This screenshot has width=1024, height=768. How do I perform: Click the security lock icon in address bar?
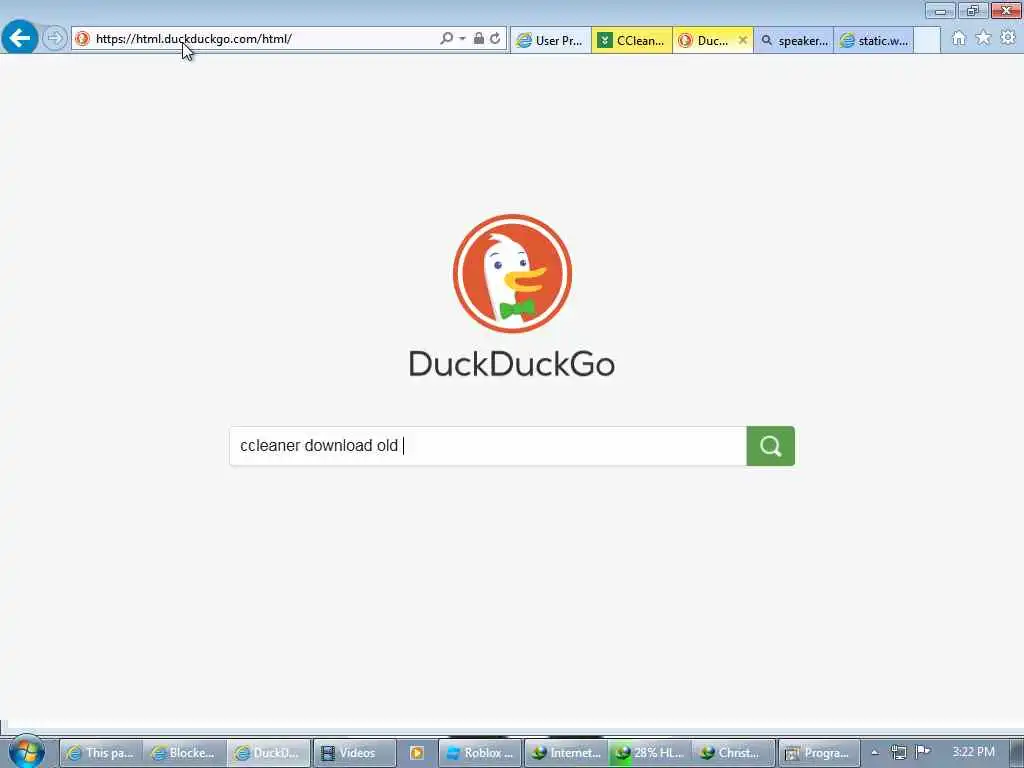coord(479,39)
